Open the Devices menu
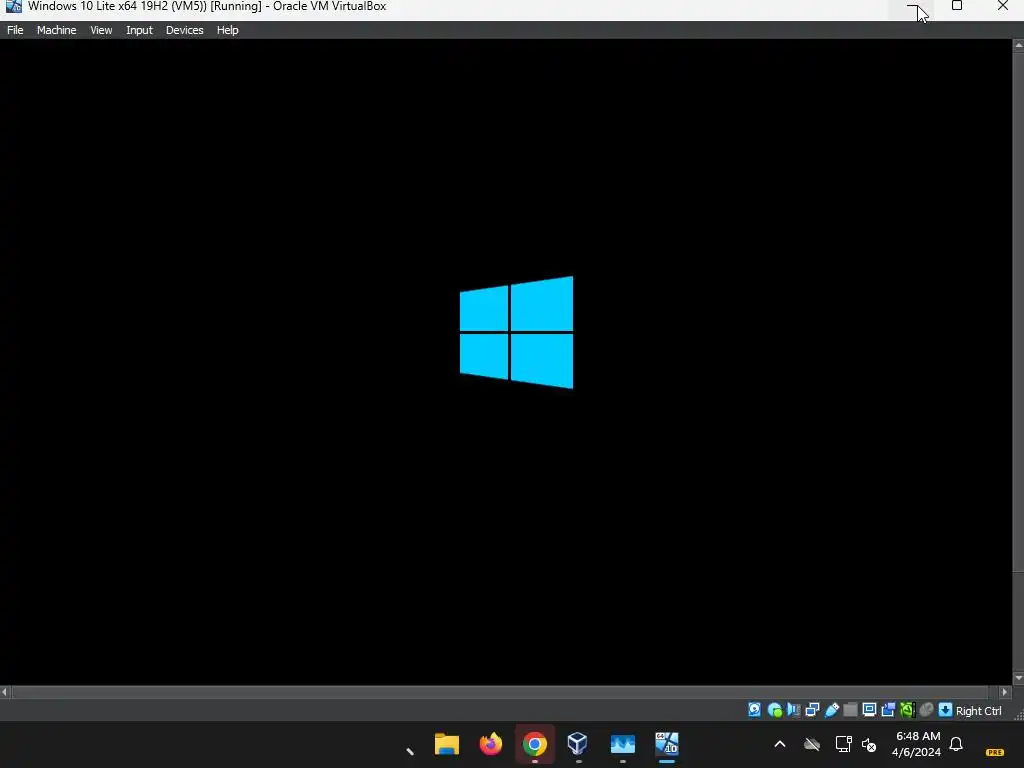 point(185,30)
